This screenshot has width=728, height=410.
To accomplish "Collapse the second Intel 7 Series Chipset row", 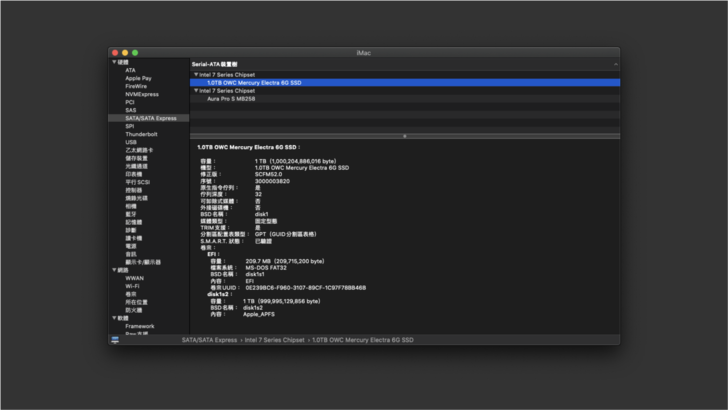I will click(195, 91).
